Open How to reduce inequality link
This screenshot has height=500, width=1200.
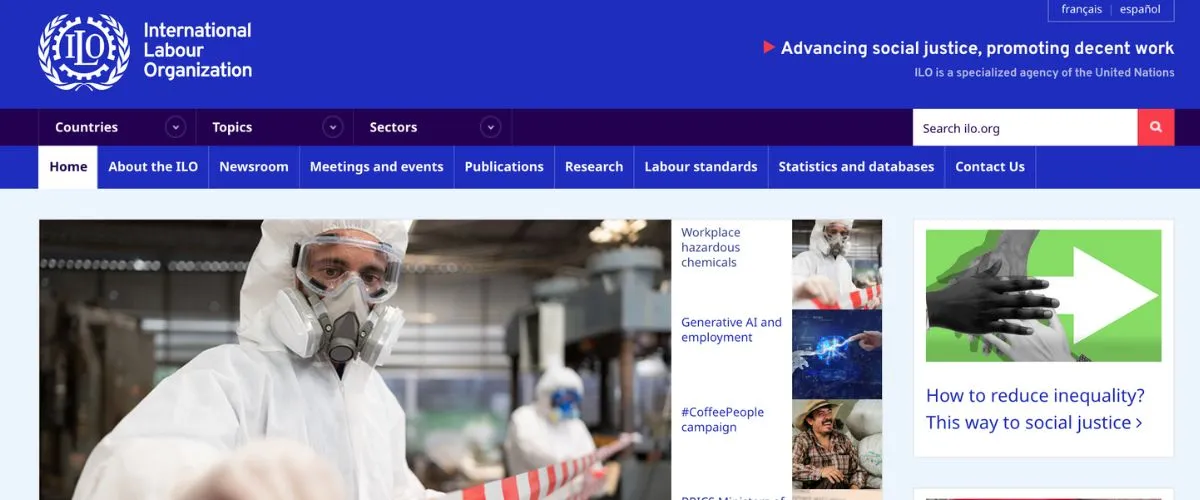pyautogui.click(x=1035, y=409)
